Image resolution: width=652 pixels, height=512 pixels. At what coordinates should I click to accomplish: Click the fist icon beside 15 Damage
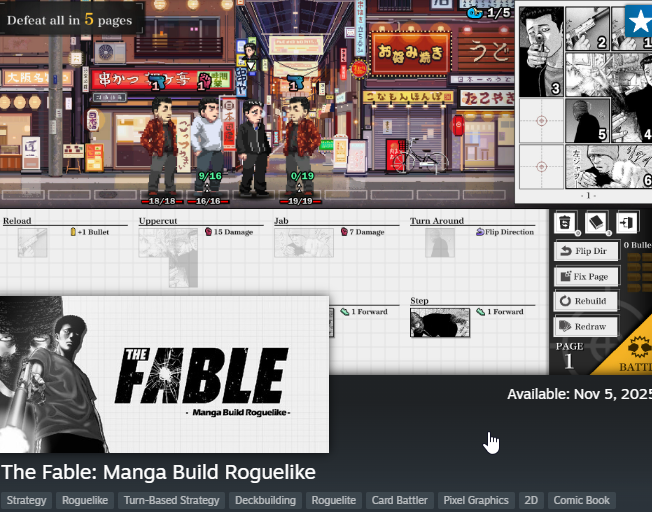coord(208,232)
